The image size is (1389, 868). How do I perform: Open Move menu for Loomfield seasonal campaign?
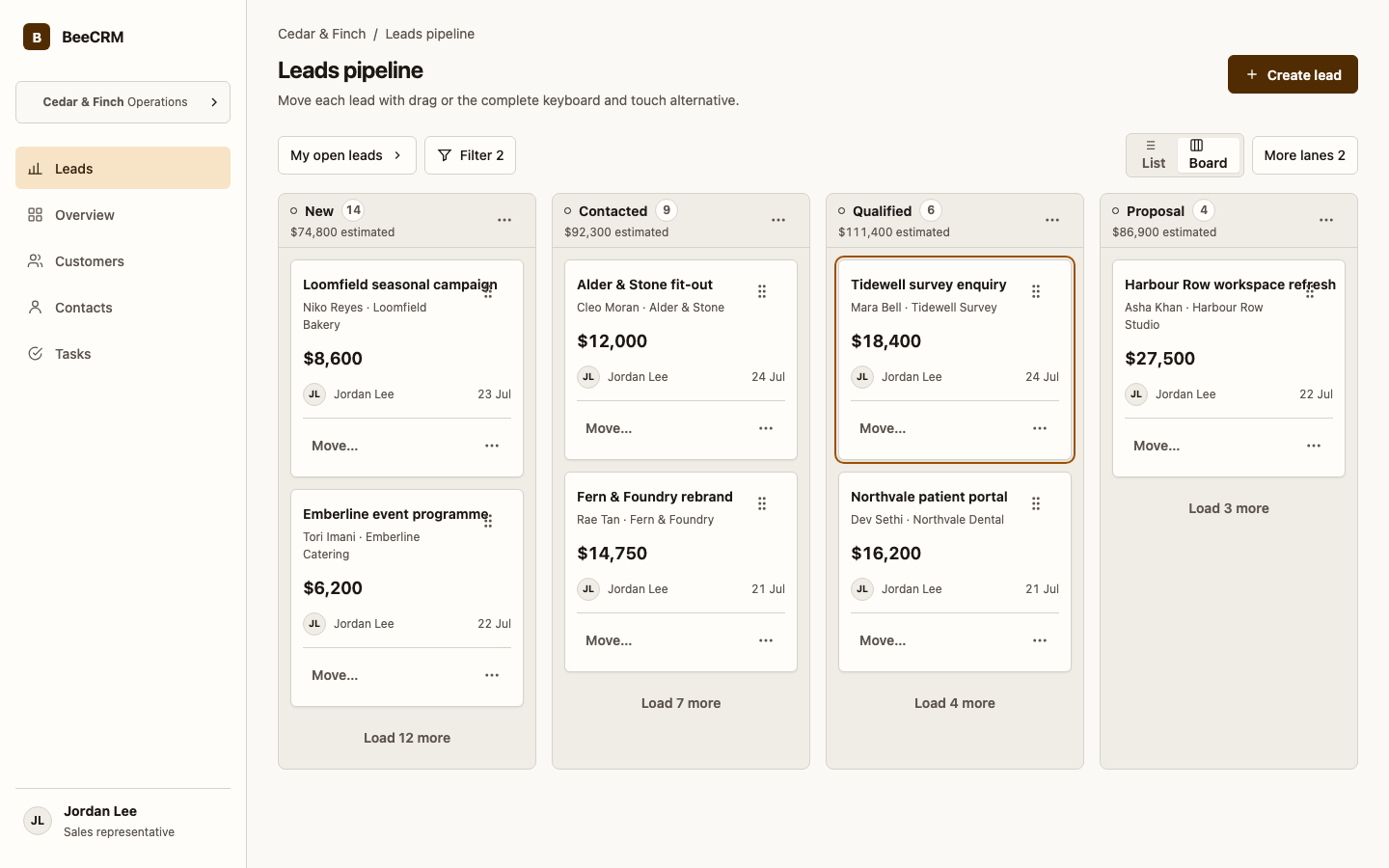click(x=335, y=446)
